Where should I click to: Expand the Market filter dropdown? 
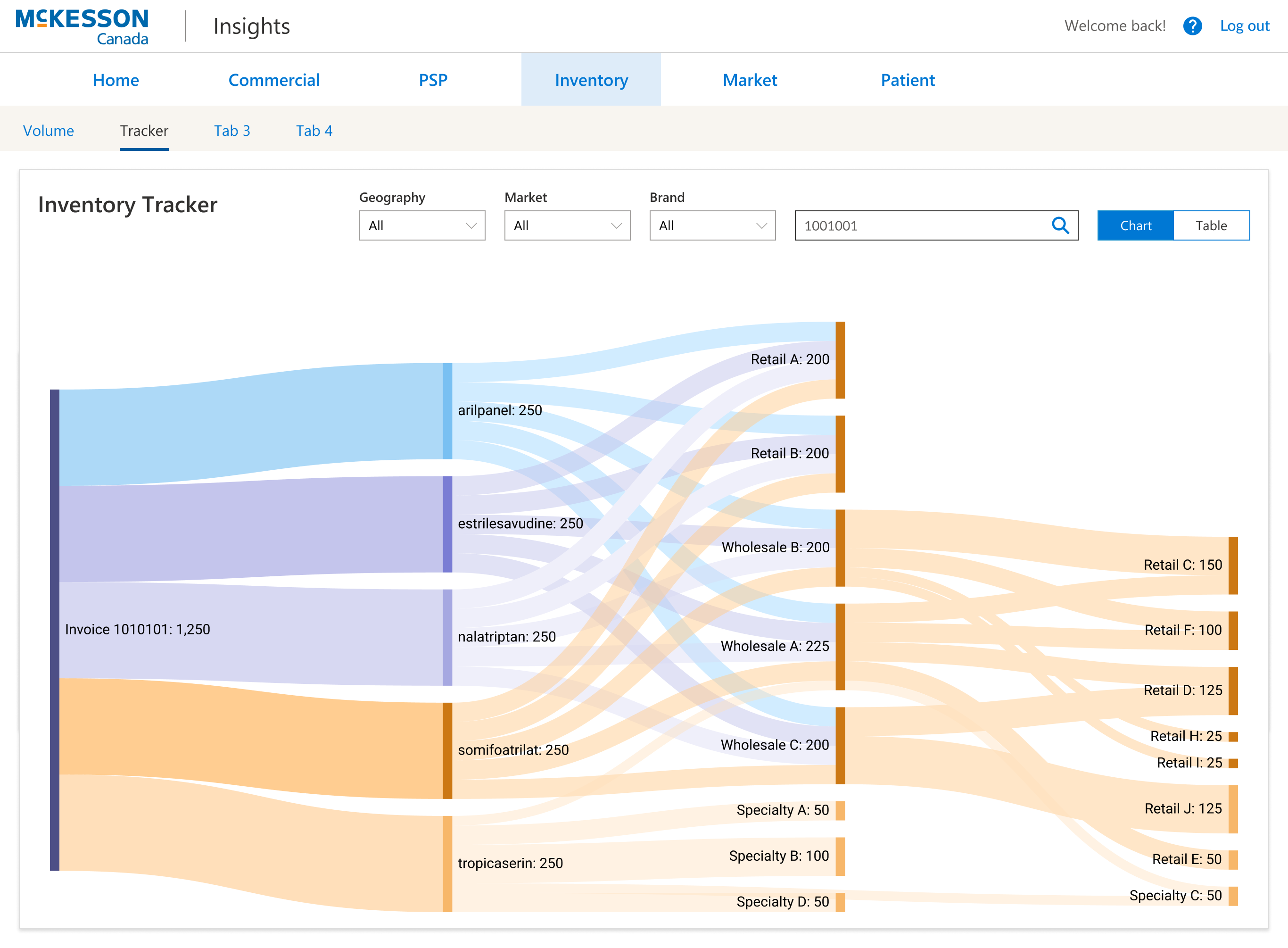(567, 225)
